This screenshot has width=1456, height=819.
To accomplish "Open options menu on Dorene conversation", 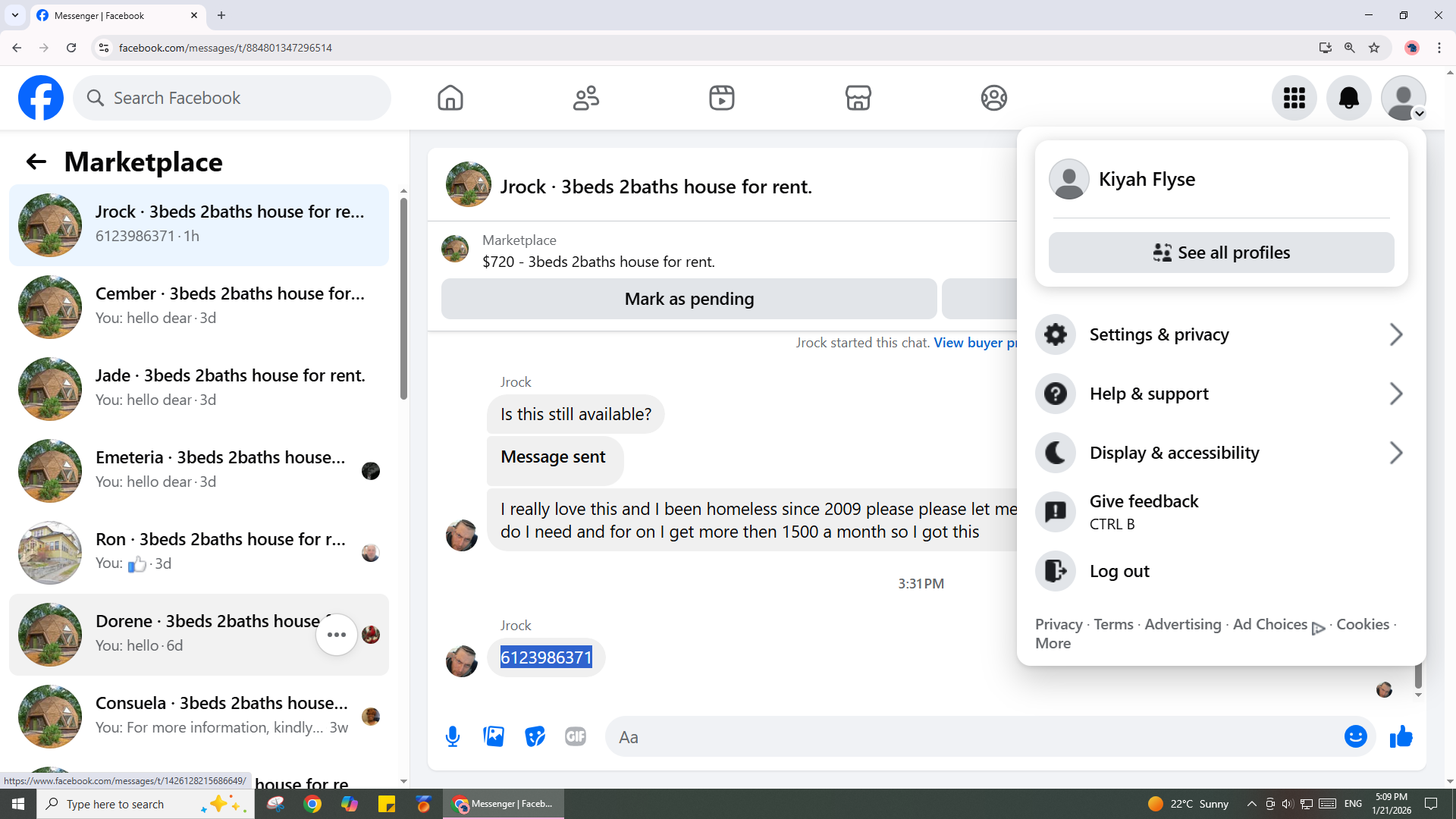I will tap(337, 635).
